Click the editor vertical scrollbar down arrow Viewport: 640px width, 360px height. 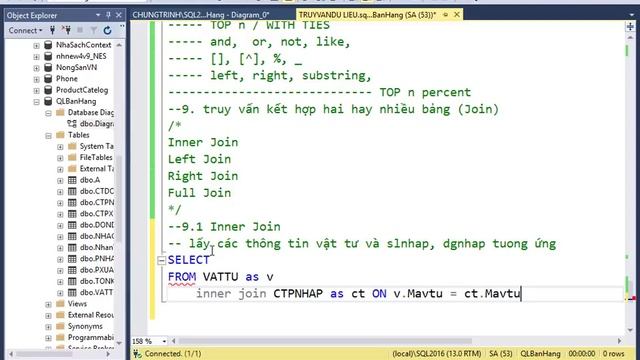click(630, 330)
